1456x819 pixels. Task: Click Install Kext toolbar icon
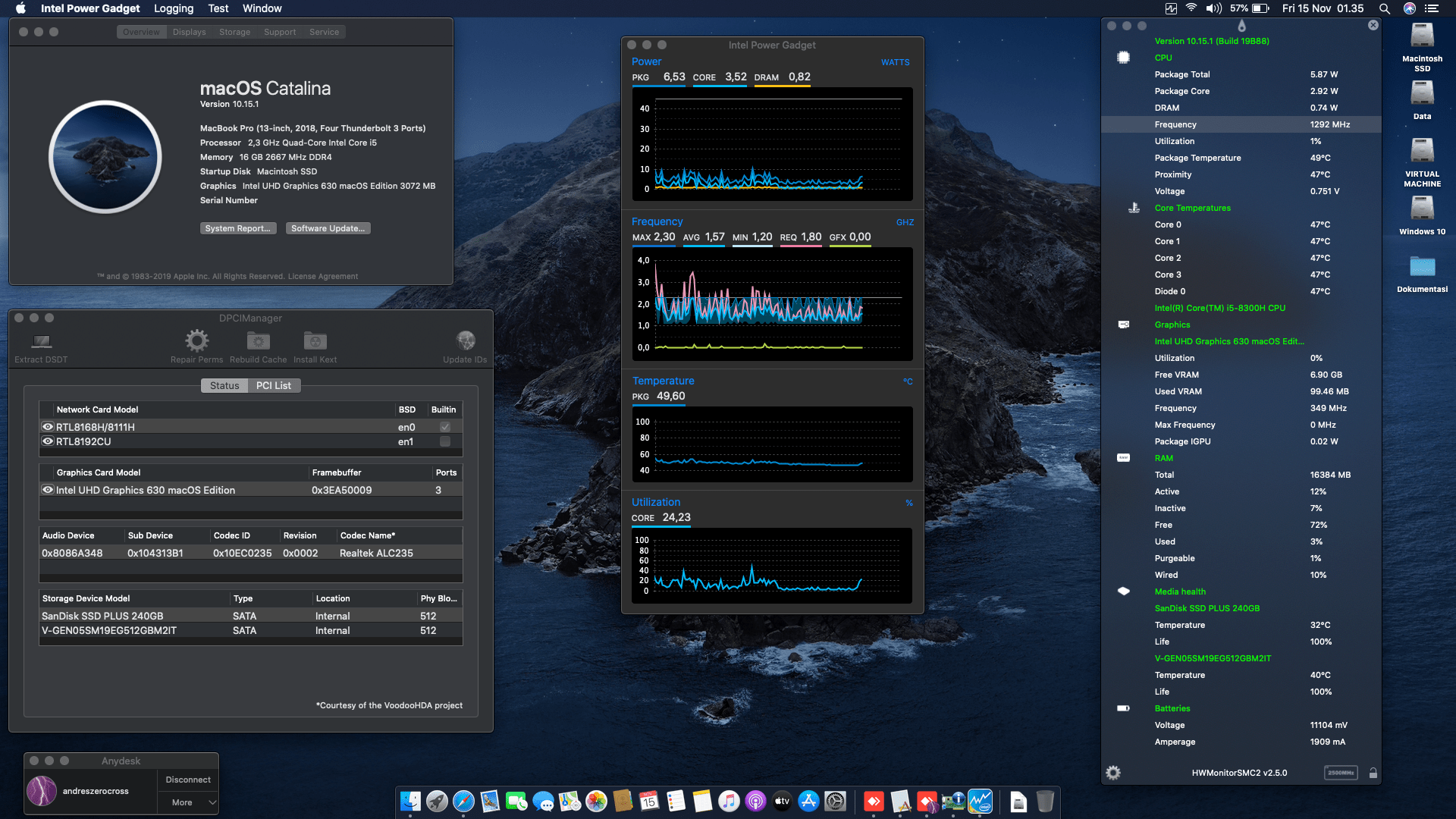[315, 341]
